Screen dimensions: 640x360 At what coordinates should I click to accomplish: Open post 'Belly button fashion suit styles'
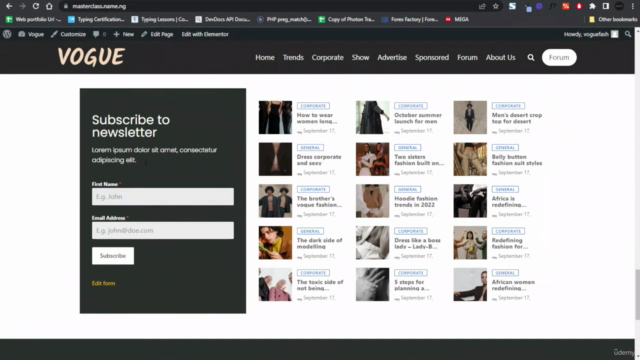click(x=517, y=160)
